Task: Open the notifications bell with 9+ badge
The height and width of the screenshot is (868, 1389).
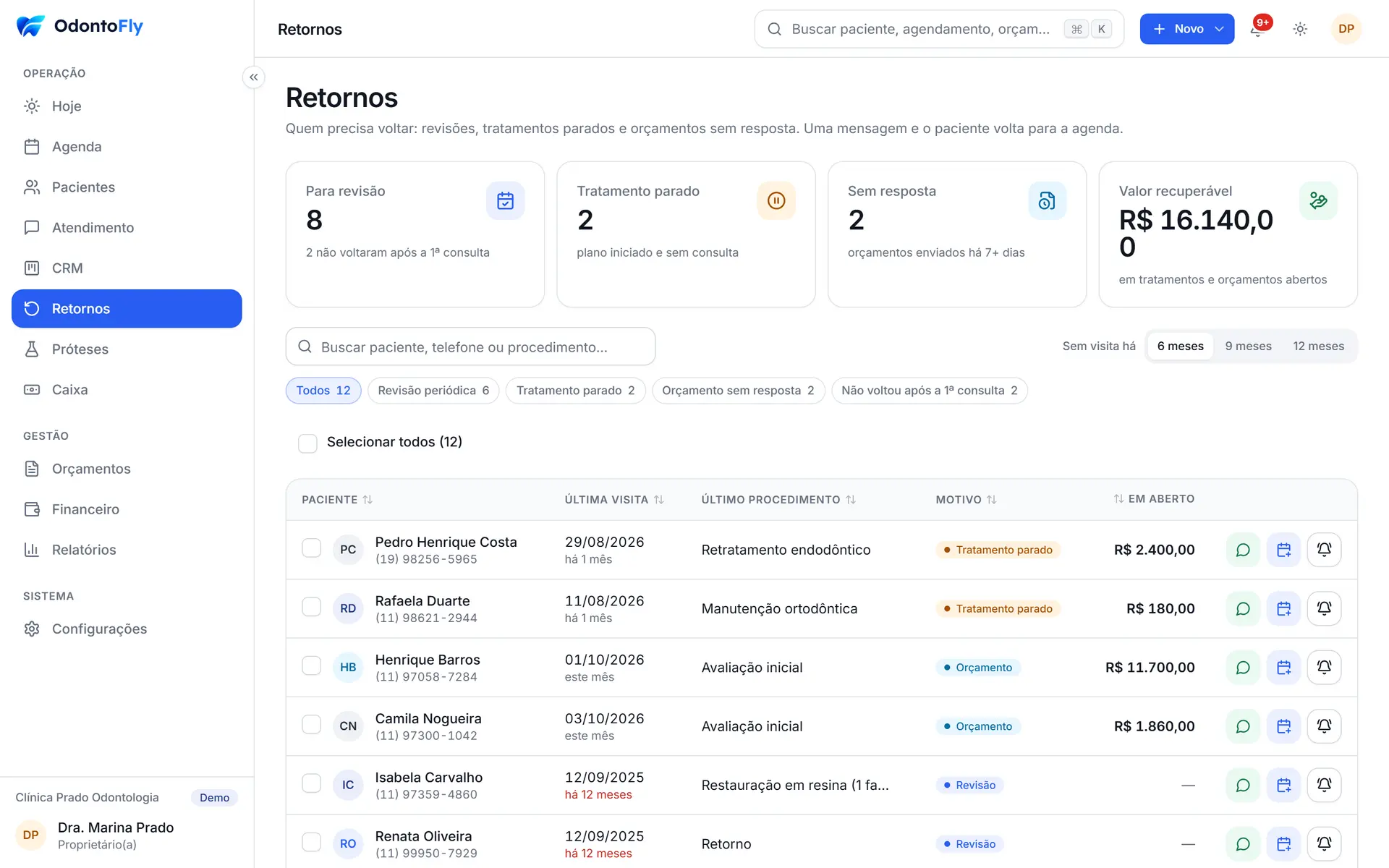Action: coord(1259,29)
